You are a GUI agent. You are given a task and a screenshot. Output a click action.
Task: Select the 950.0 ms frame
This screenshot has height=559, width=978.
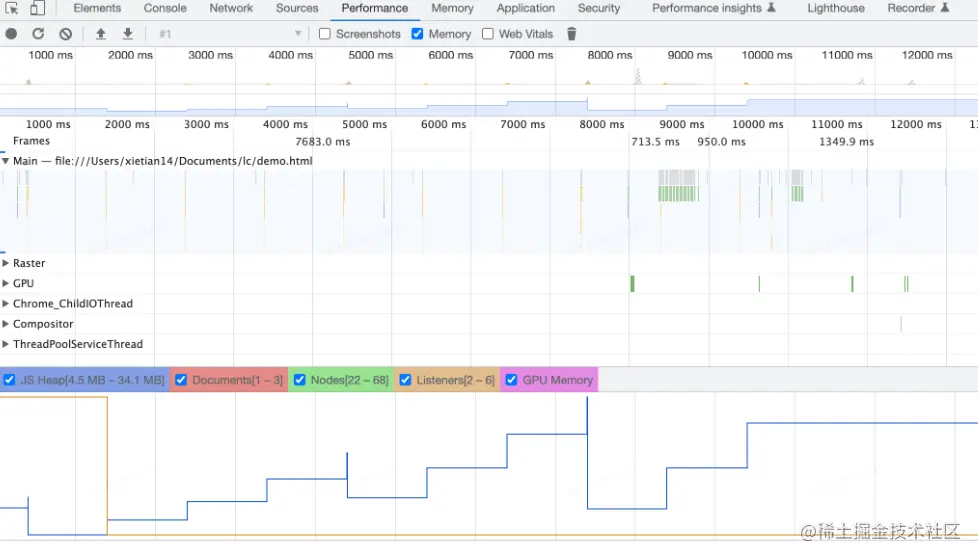722,142
